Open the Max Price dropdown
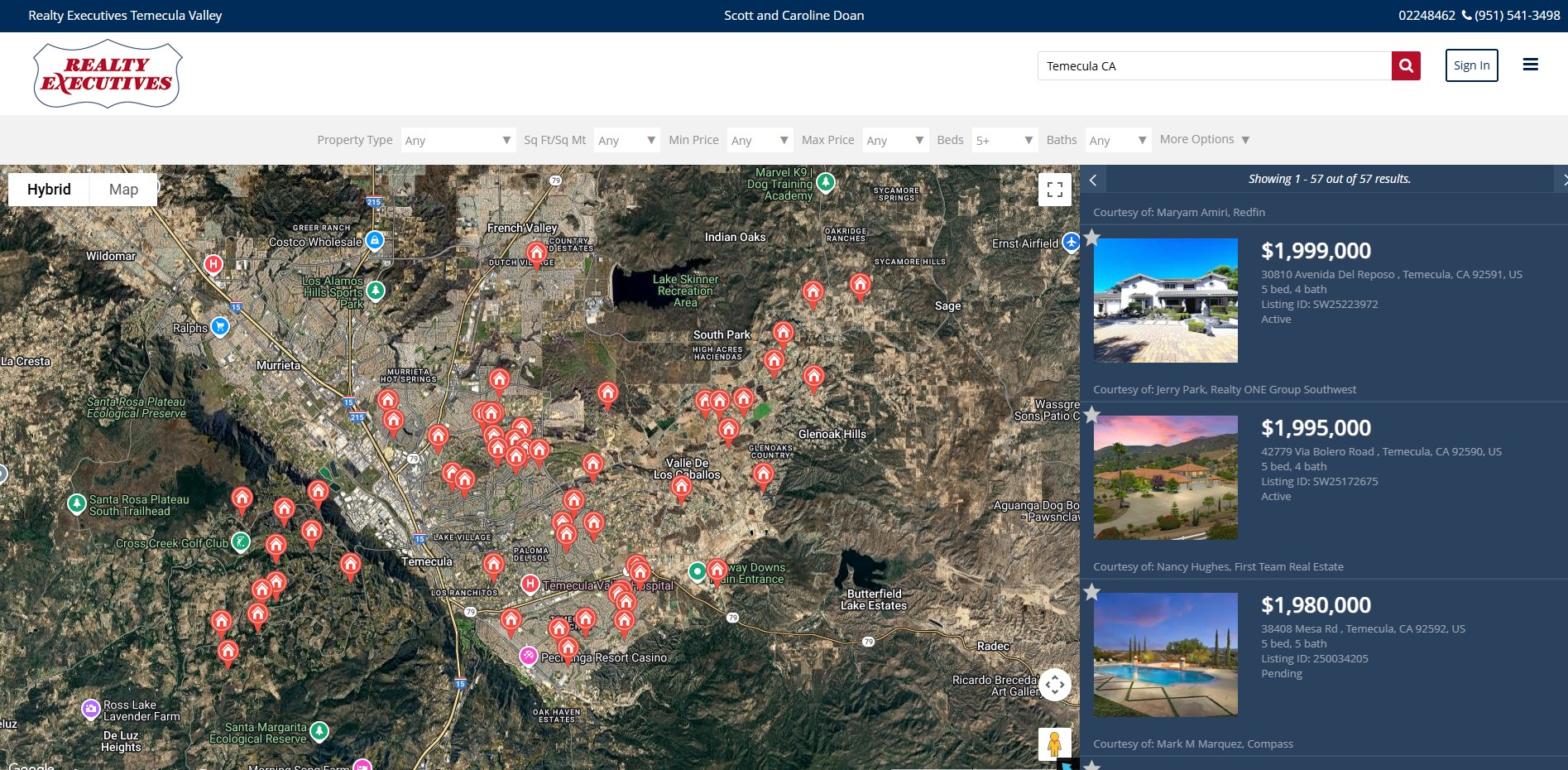This screenshot has height=770, width=1568. tap(895, 141)
